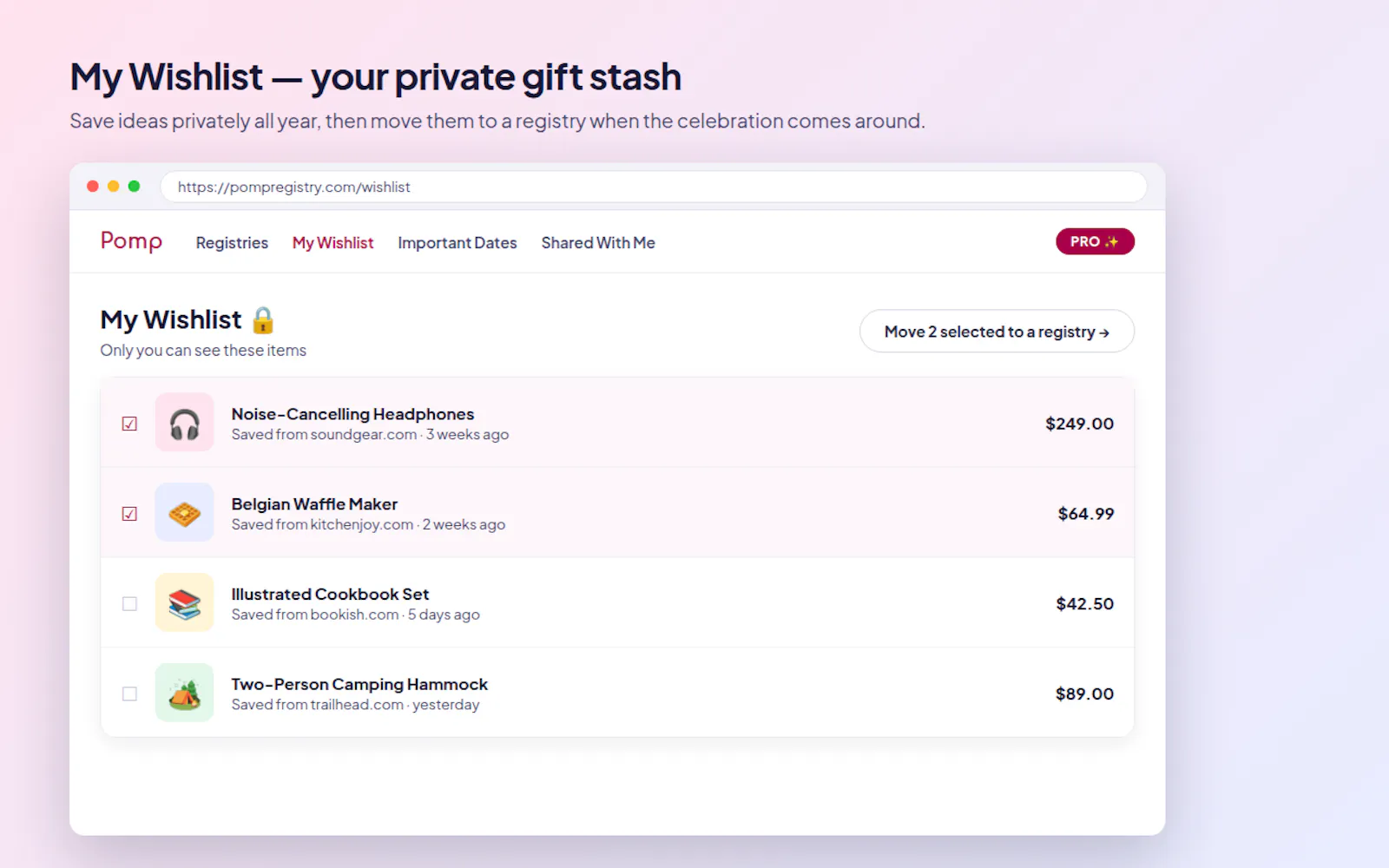Screen dimensions: 1389x868
Task: Open the Two-Person Camping Hammock item title
Action: pyautogui.click(x=359, y=684)
